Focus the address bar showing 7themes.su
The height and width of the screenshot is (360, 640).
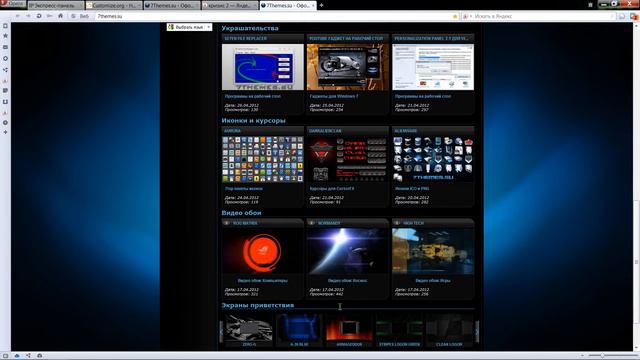(273, 16)
